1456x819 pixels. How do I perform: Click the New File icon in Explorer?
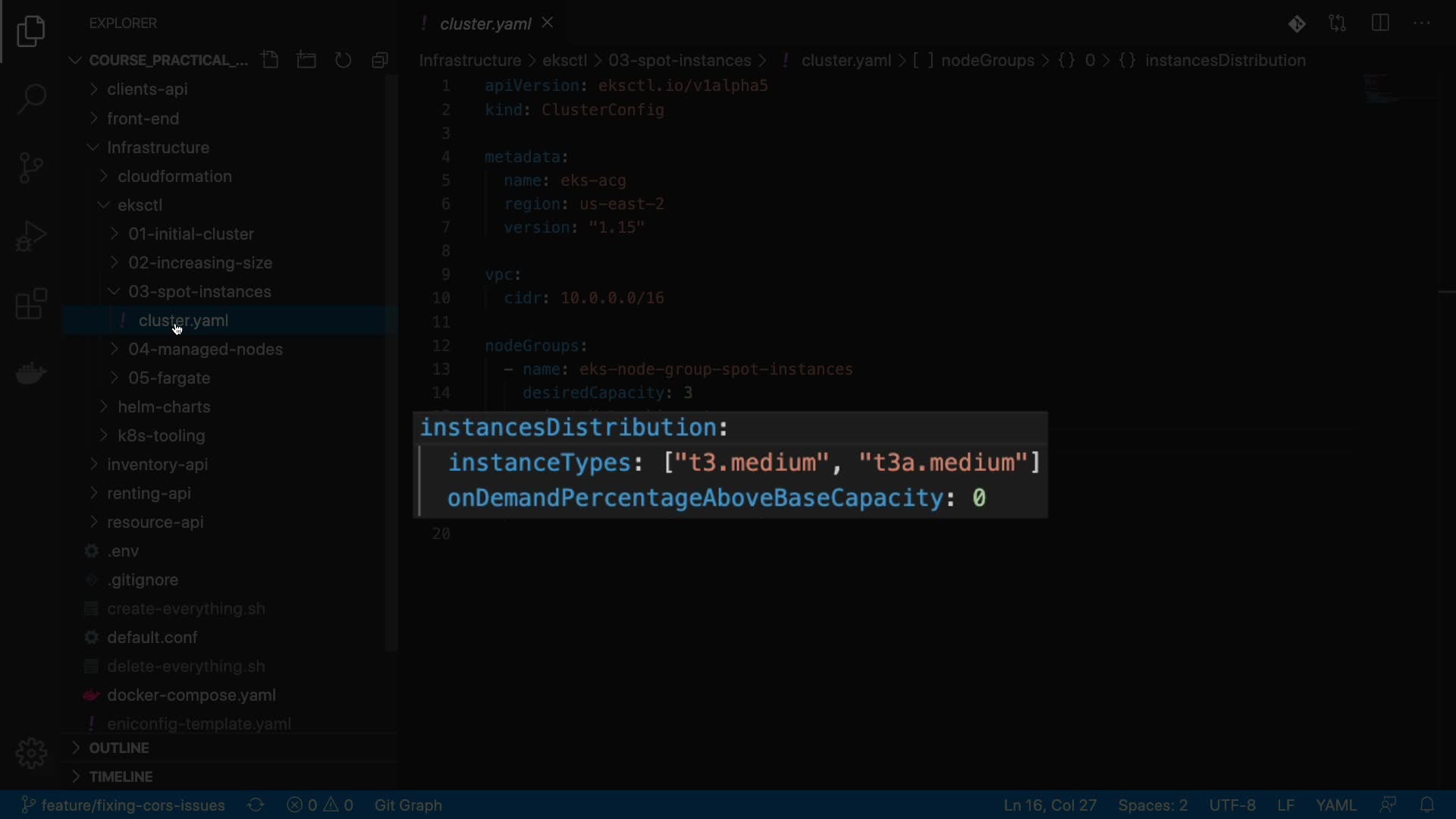click(x=270, y=60)
